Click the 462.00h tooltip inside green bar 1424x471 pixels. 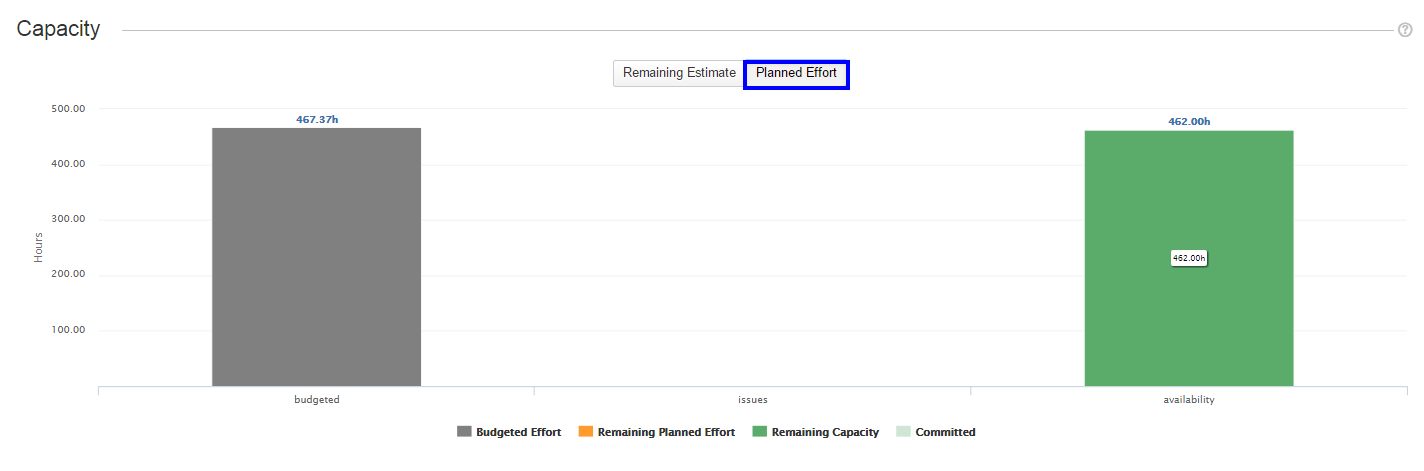tap(1189, 258)
